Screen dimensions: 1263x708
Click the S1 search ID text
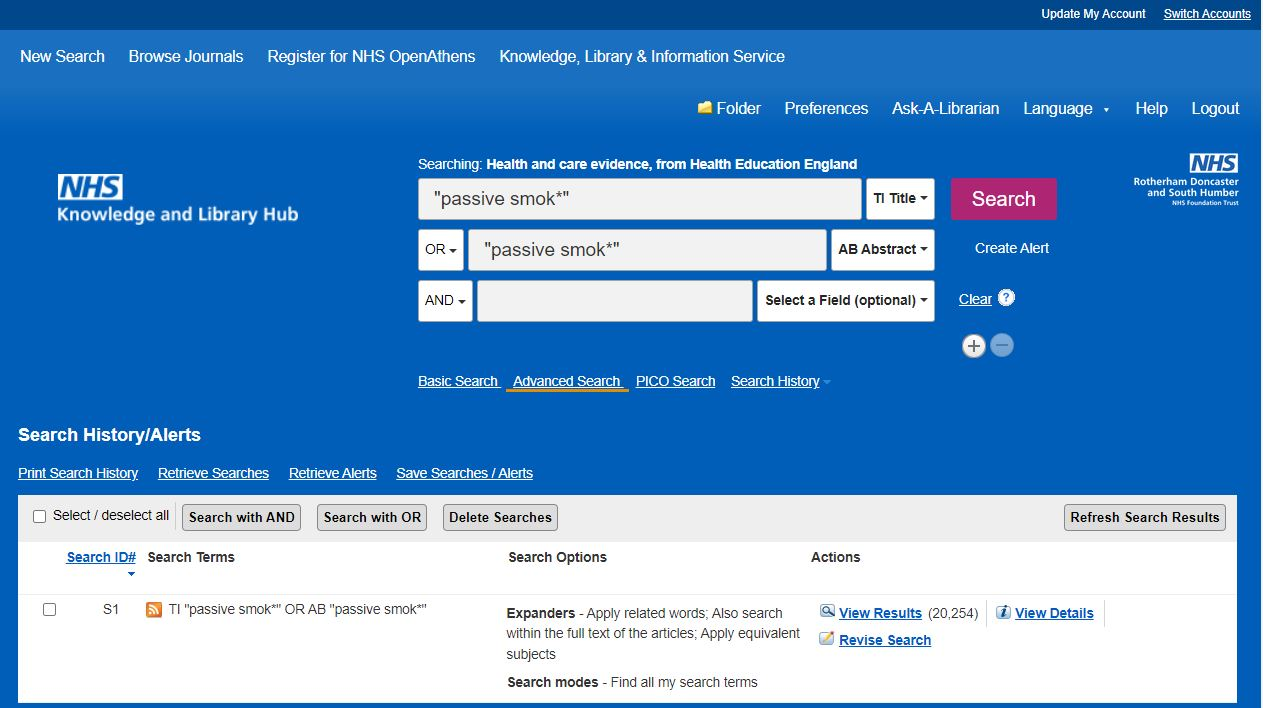click(111, 609)
